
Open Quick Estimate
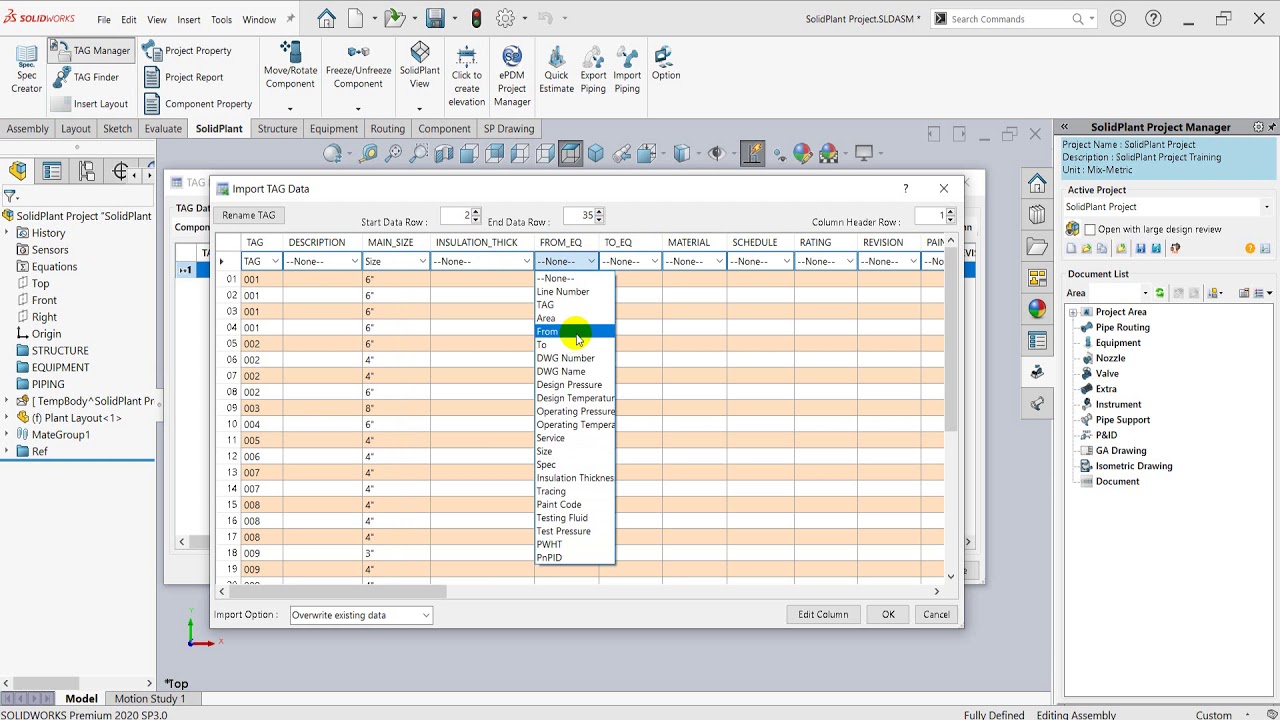[x=556, y=70]
